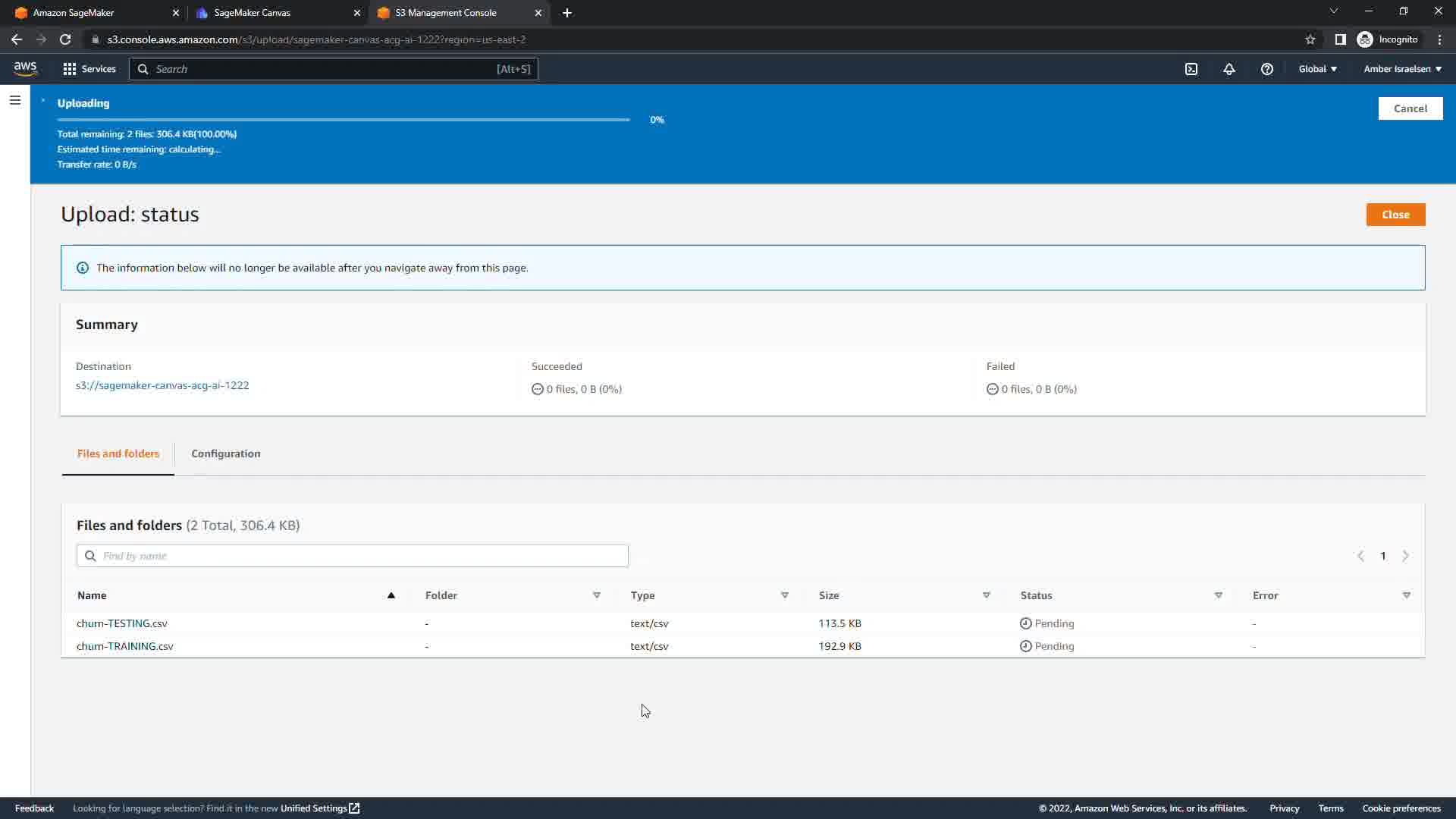Focus the Find by name field
The image size is (1456, 819).
(x=353, y=556)
